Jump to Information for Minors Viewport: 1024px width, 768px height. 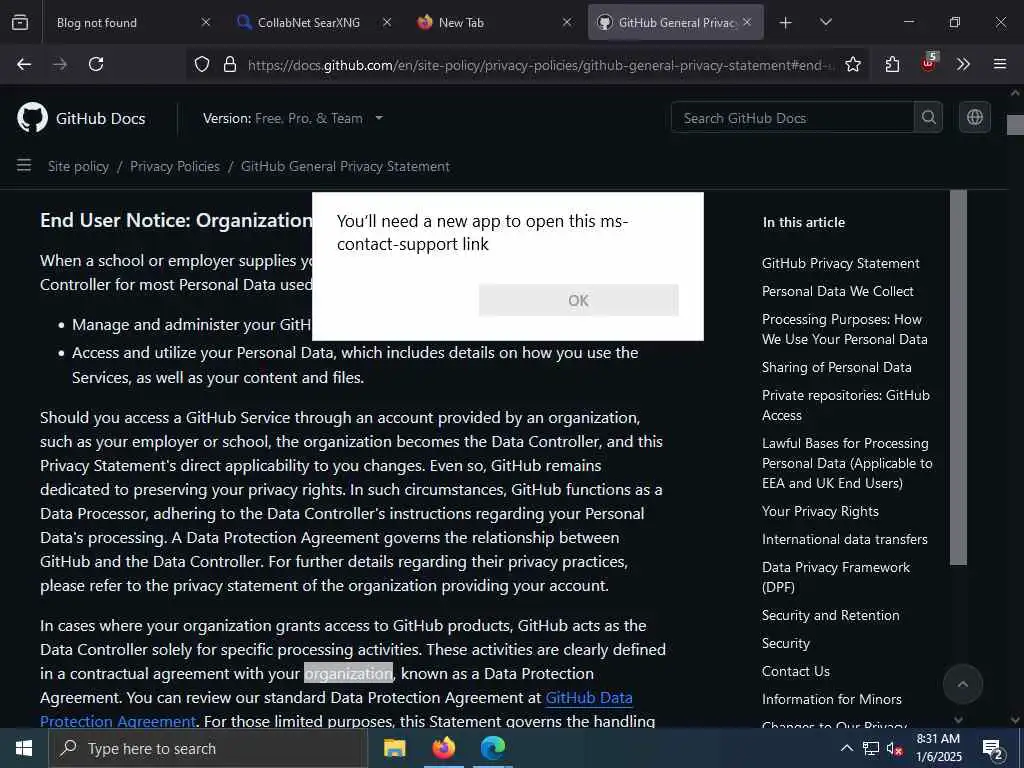pyautogui.click(x=831, y=699)
